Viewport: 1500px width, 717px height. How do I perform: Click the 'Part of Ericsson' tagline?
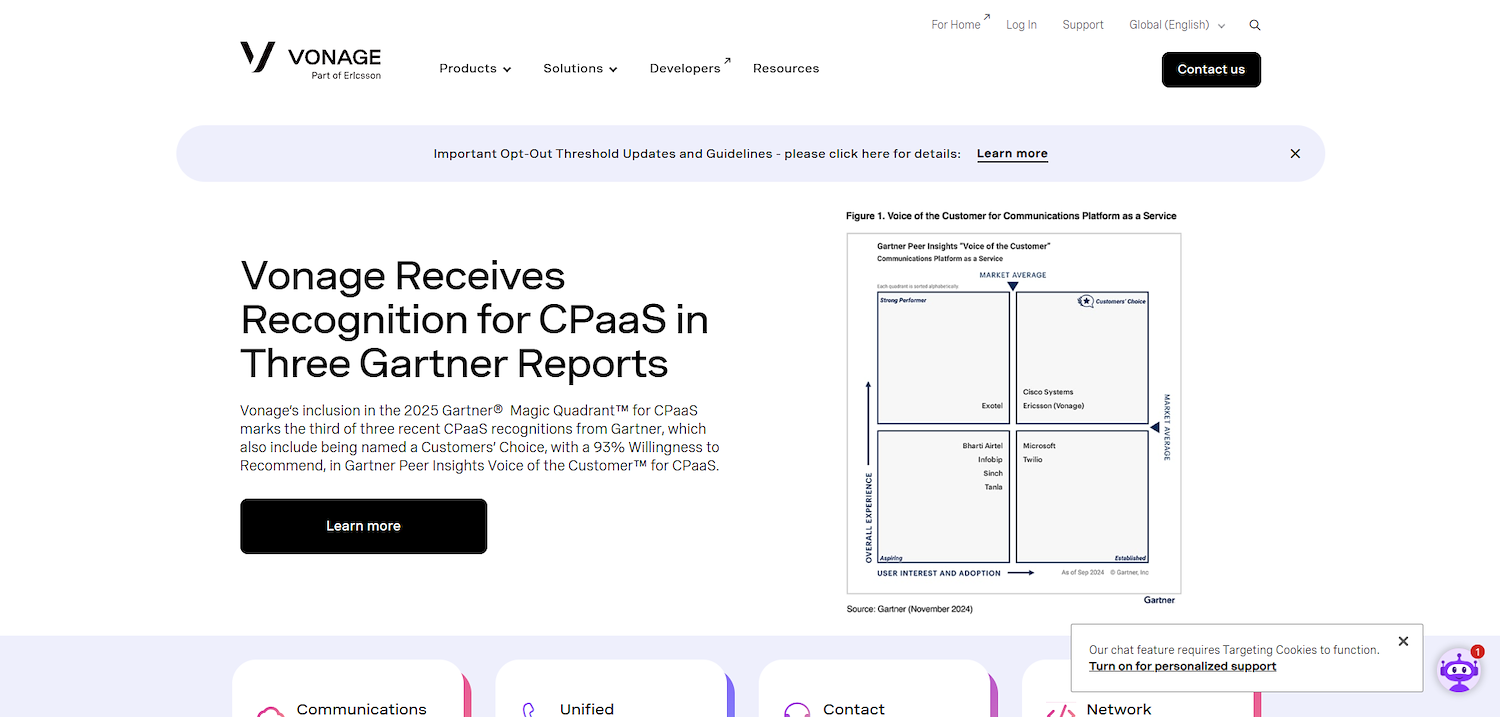point(346,76)
